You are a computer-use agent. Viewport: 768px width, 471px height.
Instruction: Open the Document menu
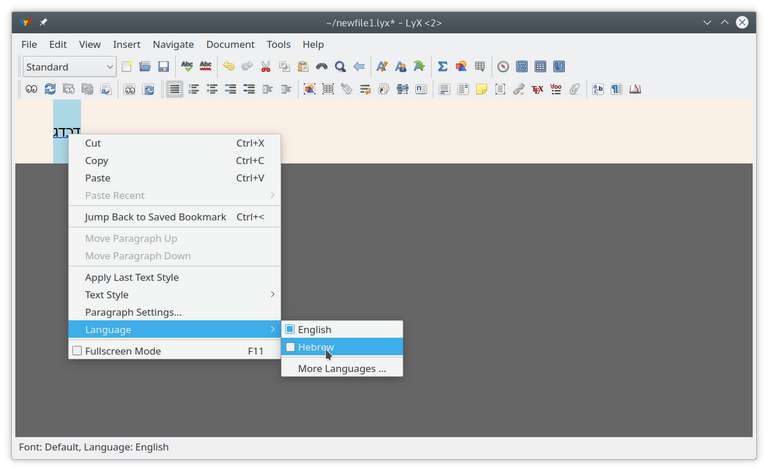[x=230, y=45]
